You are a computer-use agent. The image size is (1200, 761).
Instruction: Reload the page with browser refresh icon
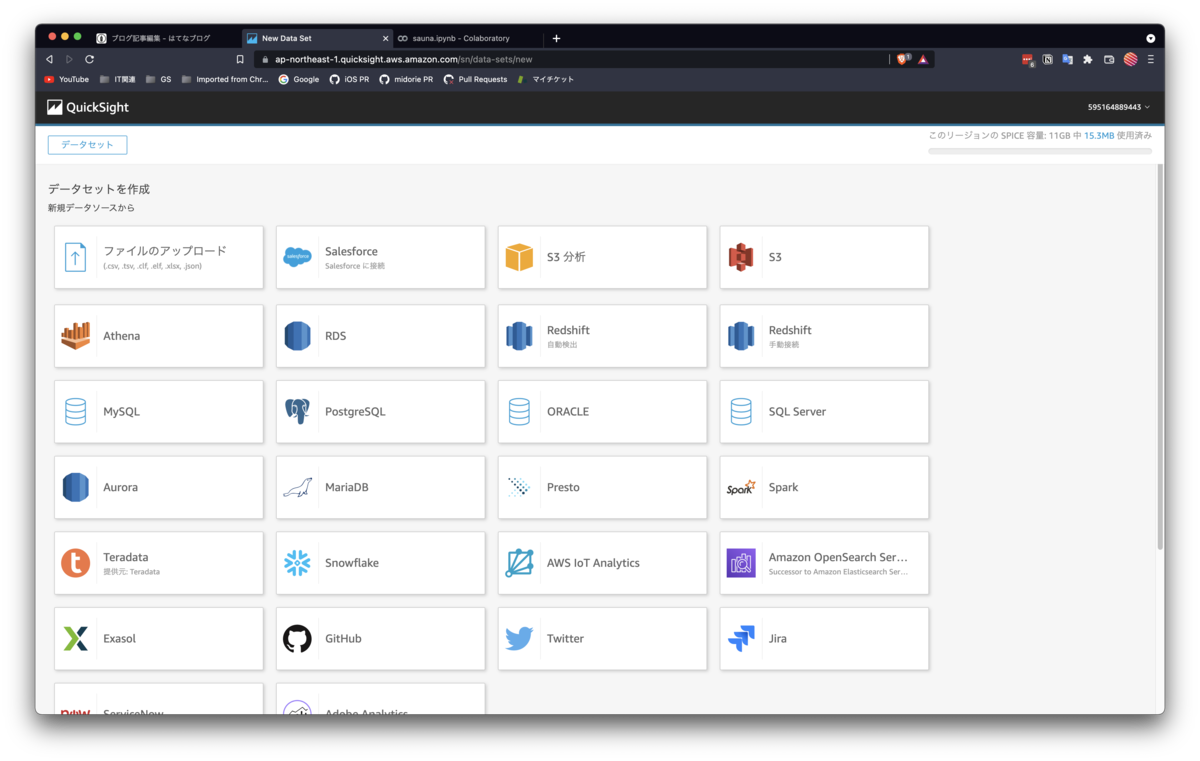89,59
